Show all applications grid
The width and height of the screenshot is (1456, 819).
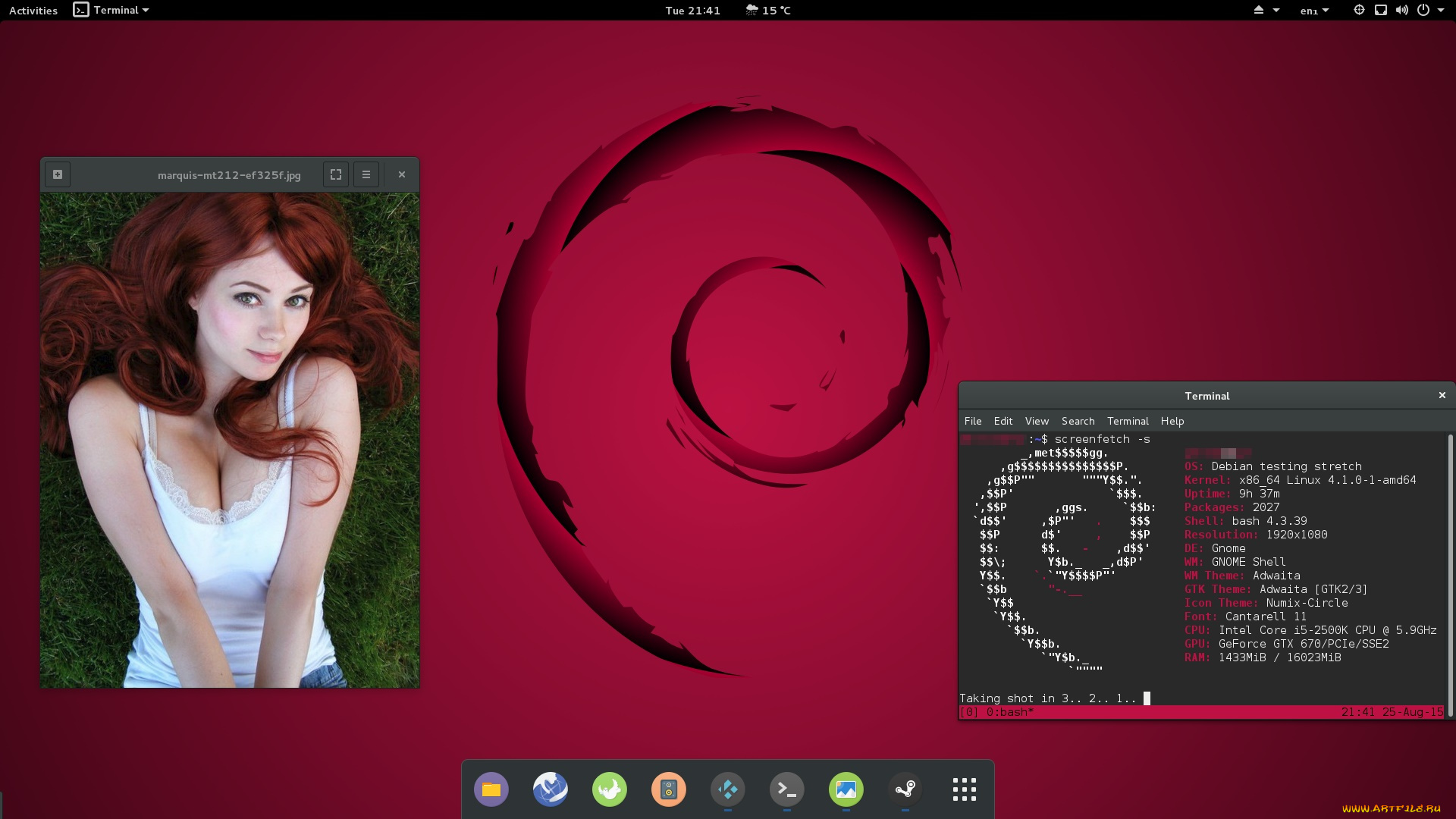point(965,789)
